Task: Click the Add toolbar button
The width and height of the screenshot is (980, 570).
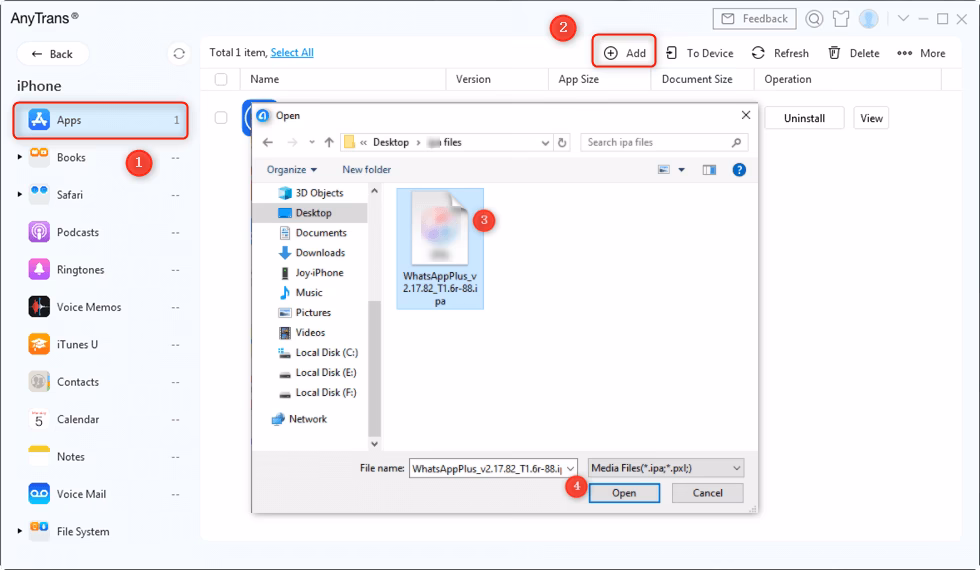Action: 624,53
